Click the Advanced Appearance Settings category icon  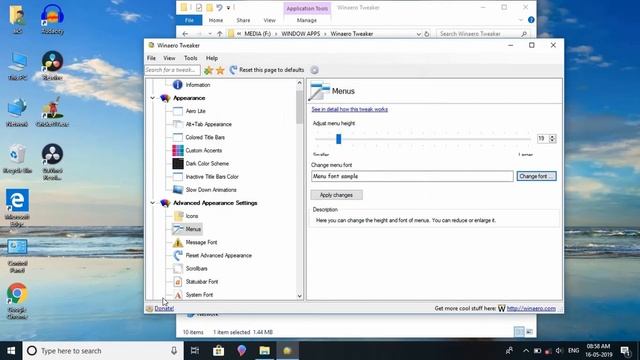point(165,203)
